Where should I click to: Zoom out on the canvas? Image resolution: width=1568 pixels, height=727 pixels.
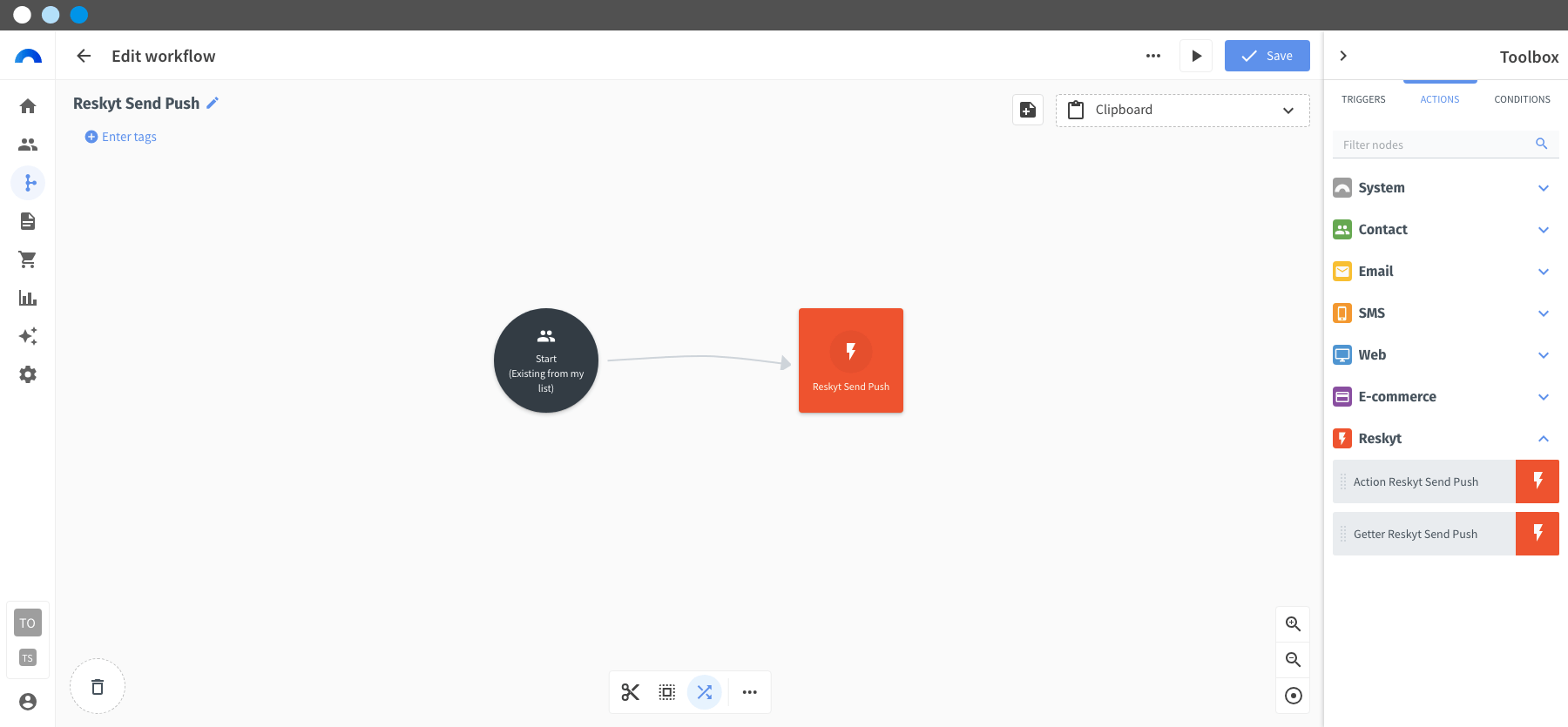coord(1294,660)
